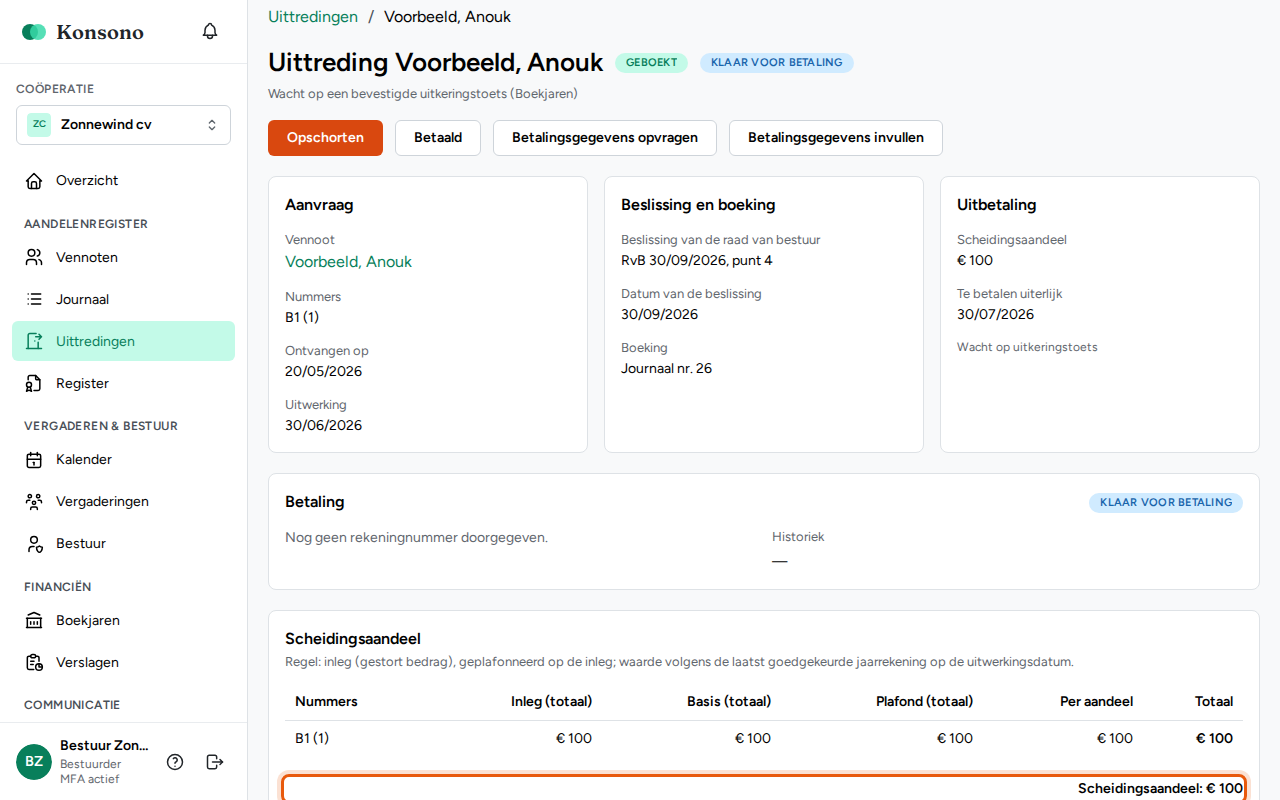Open Overzicht in sidebar
The height and width of the screenshot is (800, 1280).
point(123,181)
